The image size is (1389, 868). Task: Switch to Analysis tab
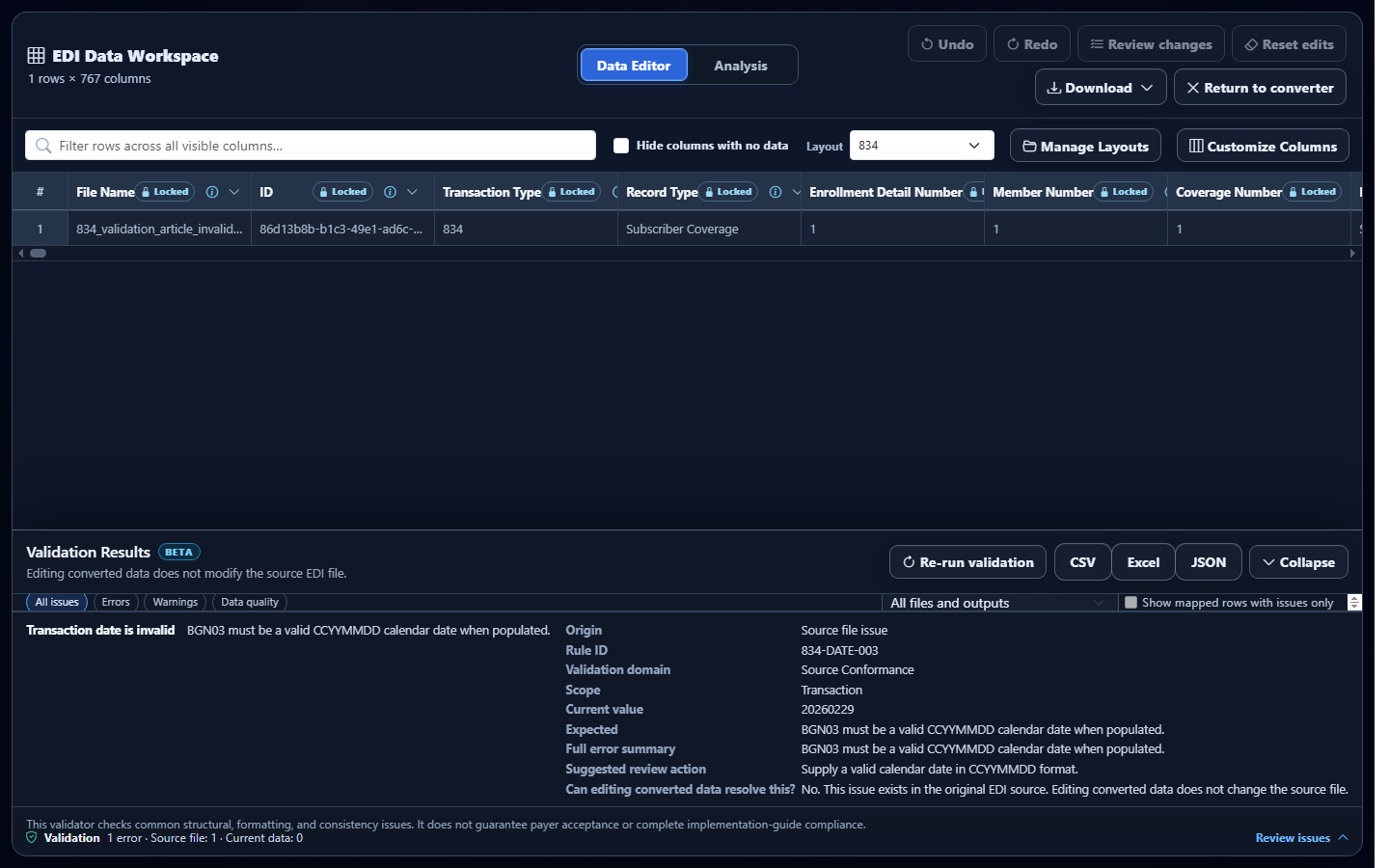point(741,66)
